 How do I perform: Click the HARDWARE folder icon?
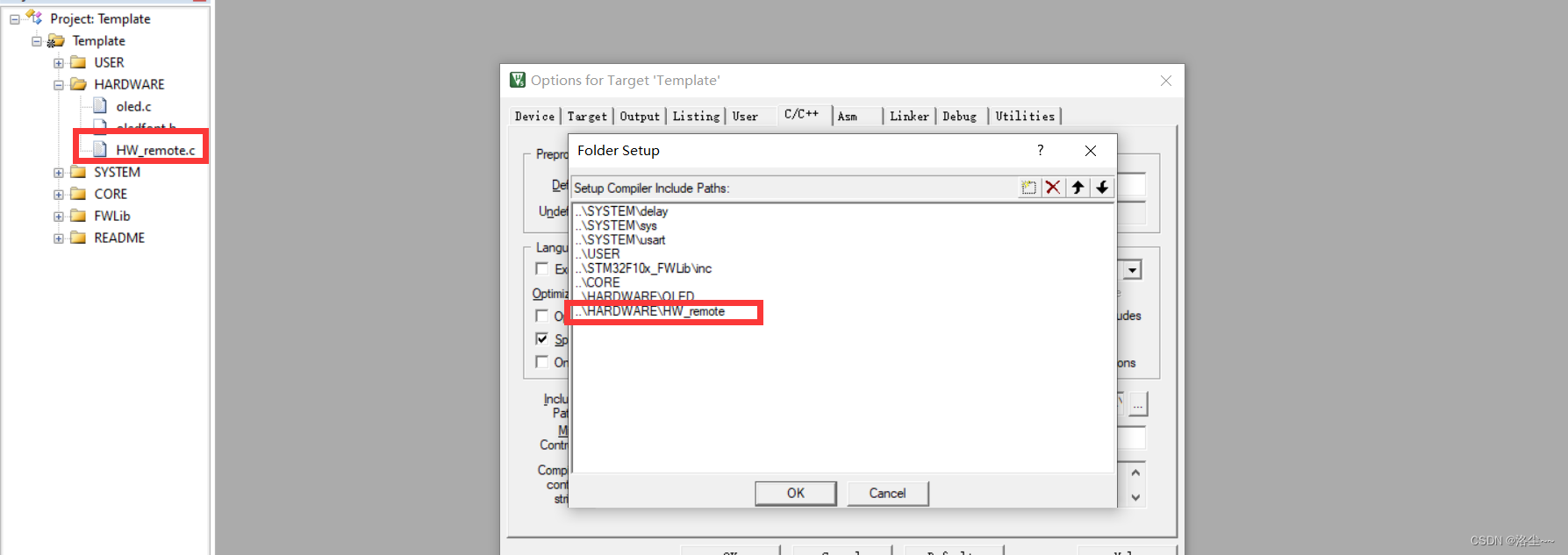pos(78,84)
